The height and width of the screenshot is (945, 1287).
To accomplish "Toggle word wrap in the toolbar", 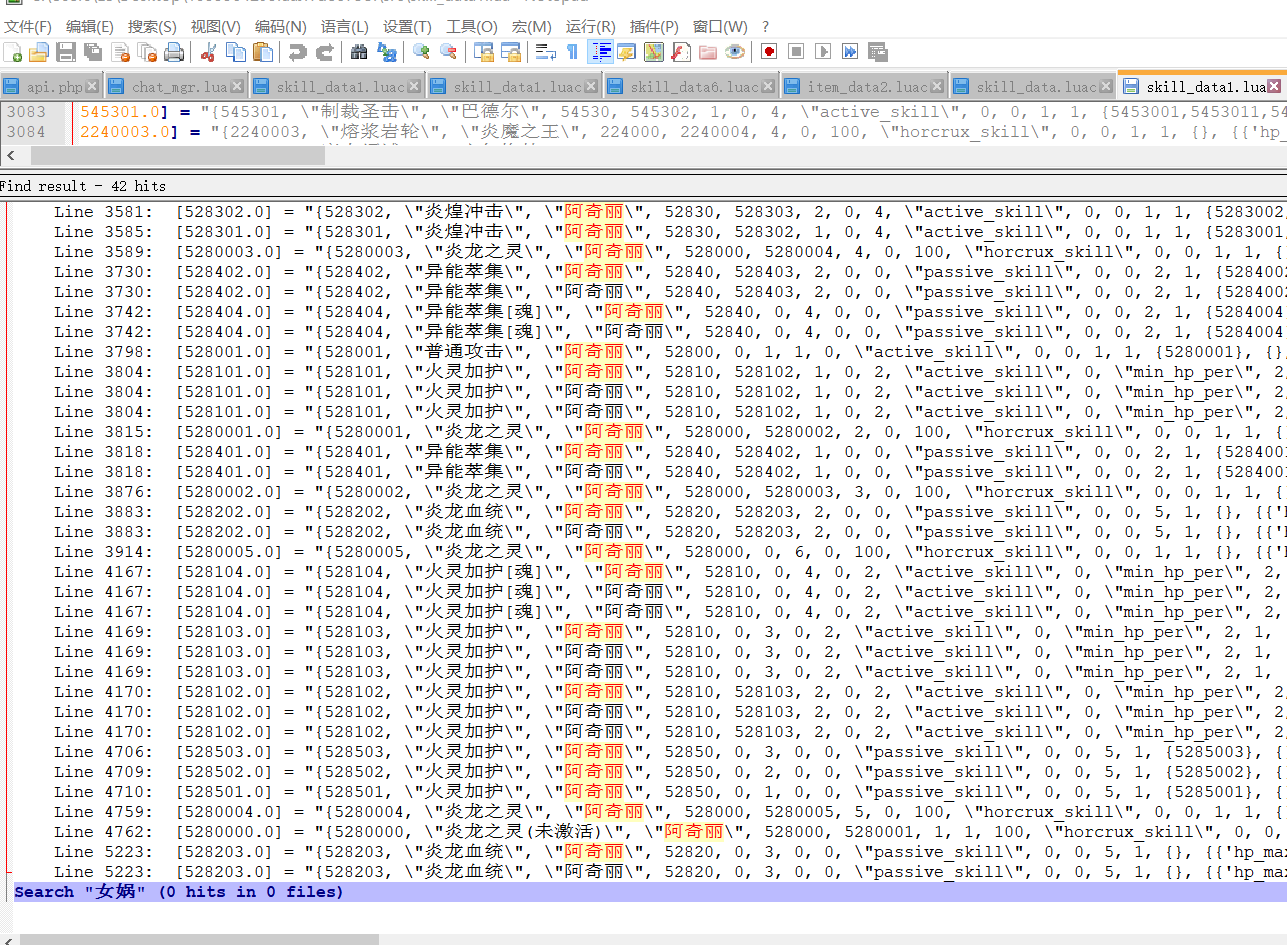I will click(546, 52).
